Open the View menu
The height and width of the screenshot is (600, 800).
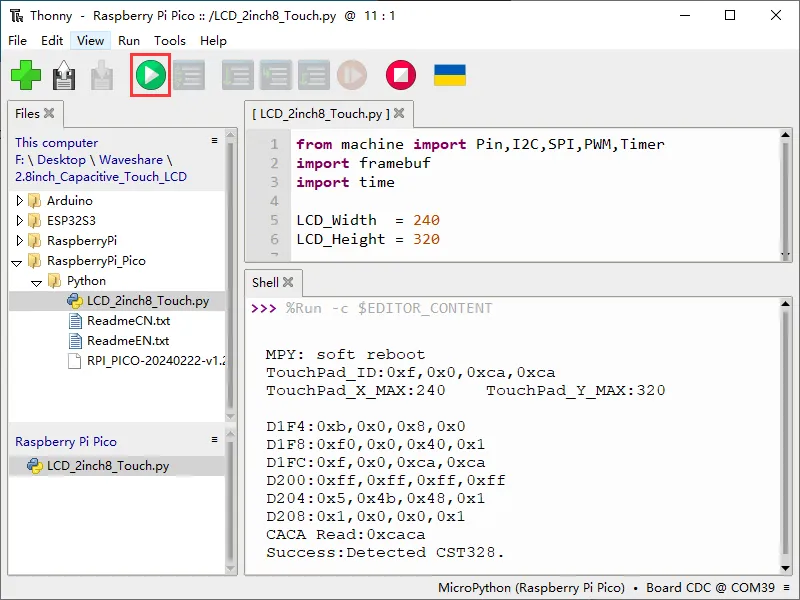click(x=90, y=40)
